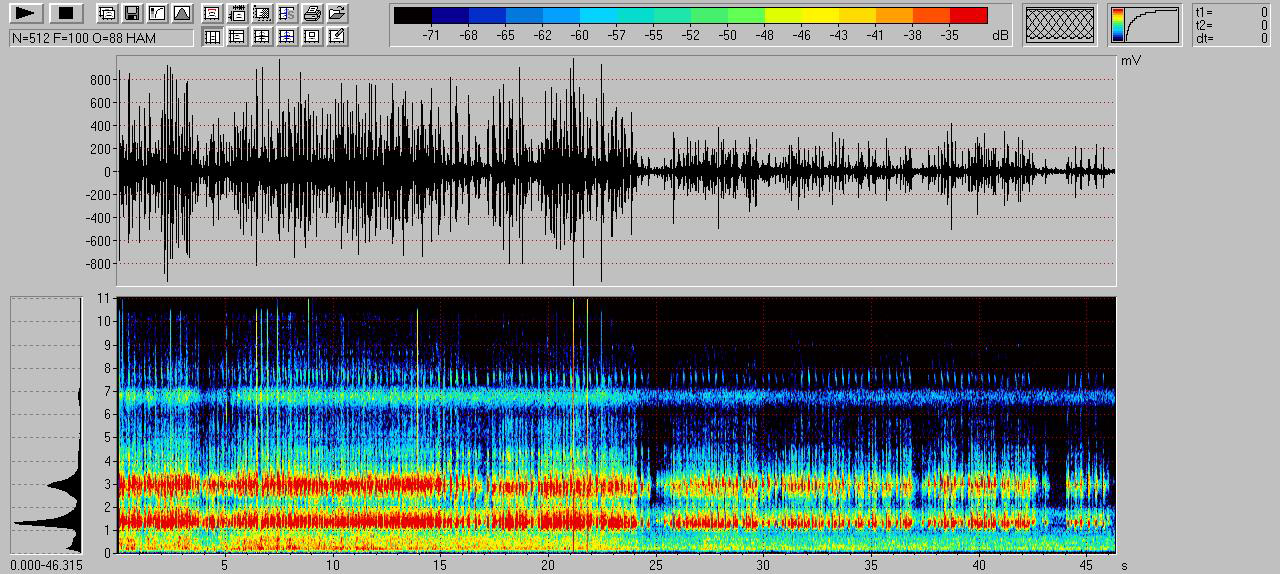Select the blue crosshair cursor mode icon
The height and width of the screenshot is (574, 1280).
pyautogui.click(x=287, y=37)
